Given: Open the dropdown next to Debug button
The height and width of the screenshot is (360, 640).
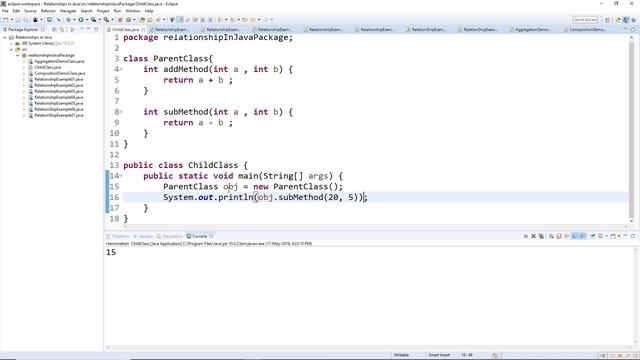Looking at the screenshot, I should click(74, 20).
